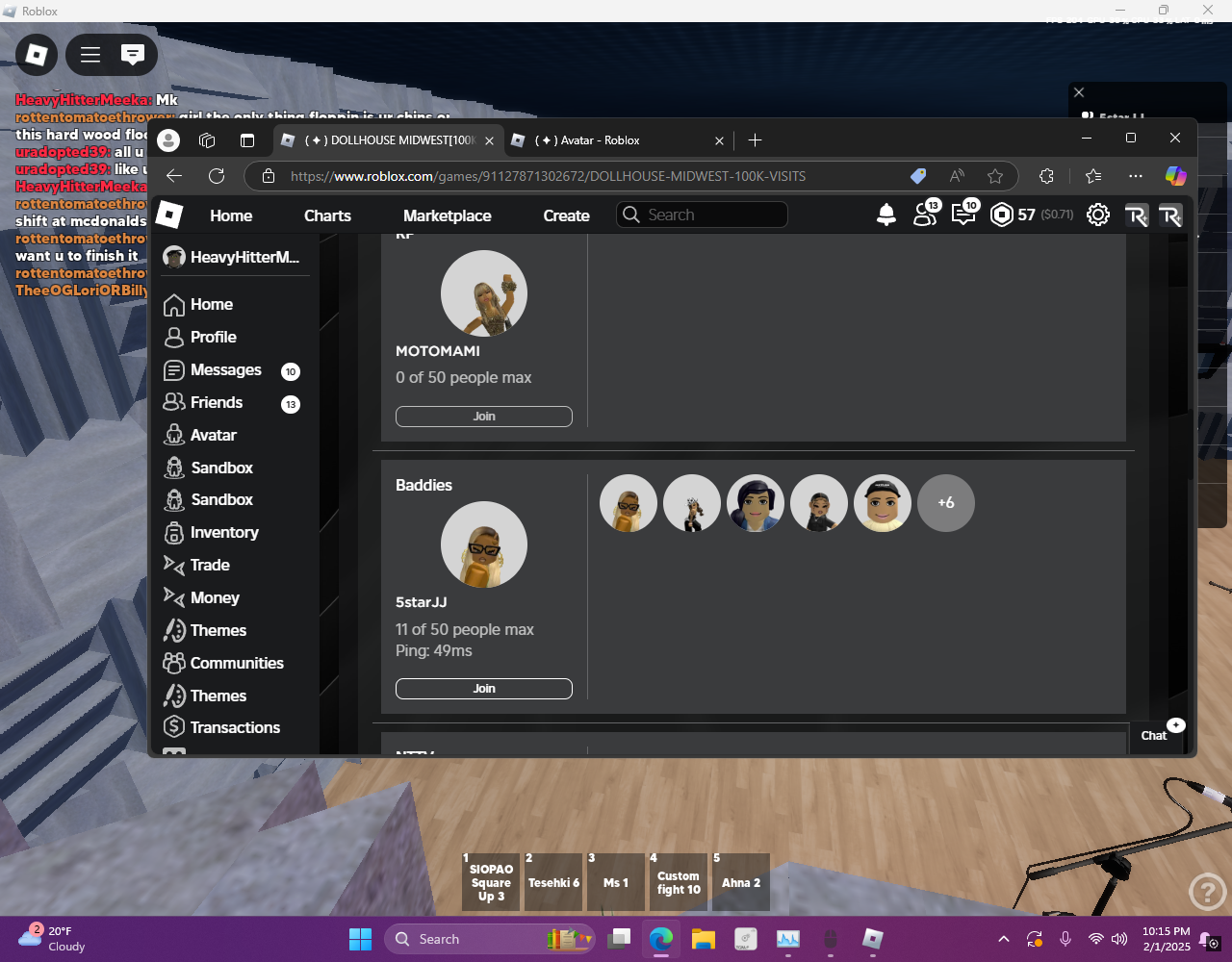Open the Roblox notifications bell
Viewport: 1232px width, 962px height.
886,215
